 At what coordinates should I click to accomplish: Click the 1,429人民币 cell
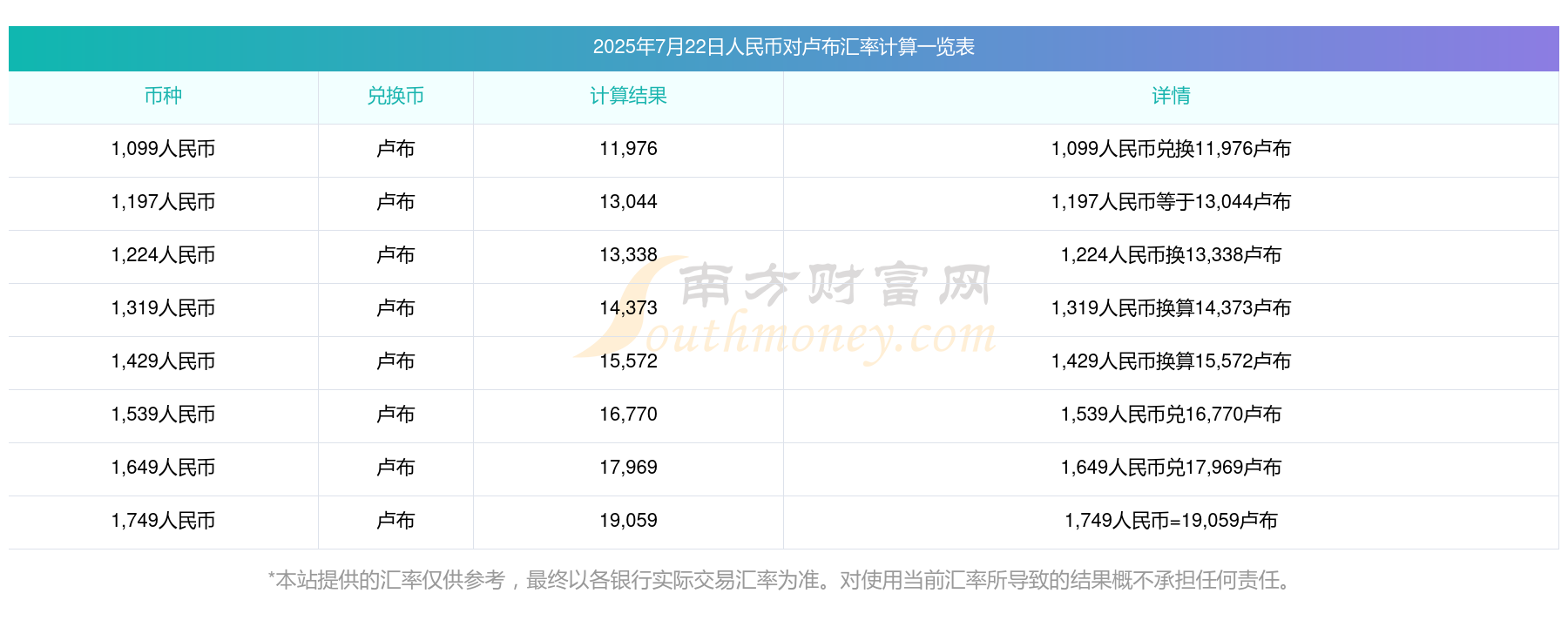[x=163, y=361]
